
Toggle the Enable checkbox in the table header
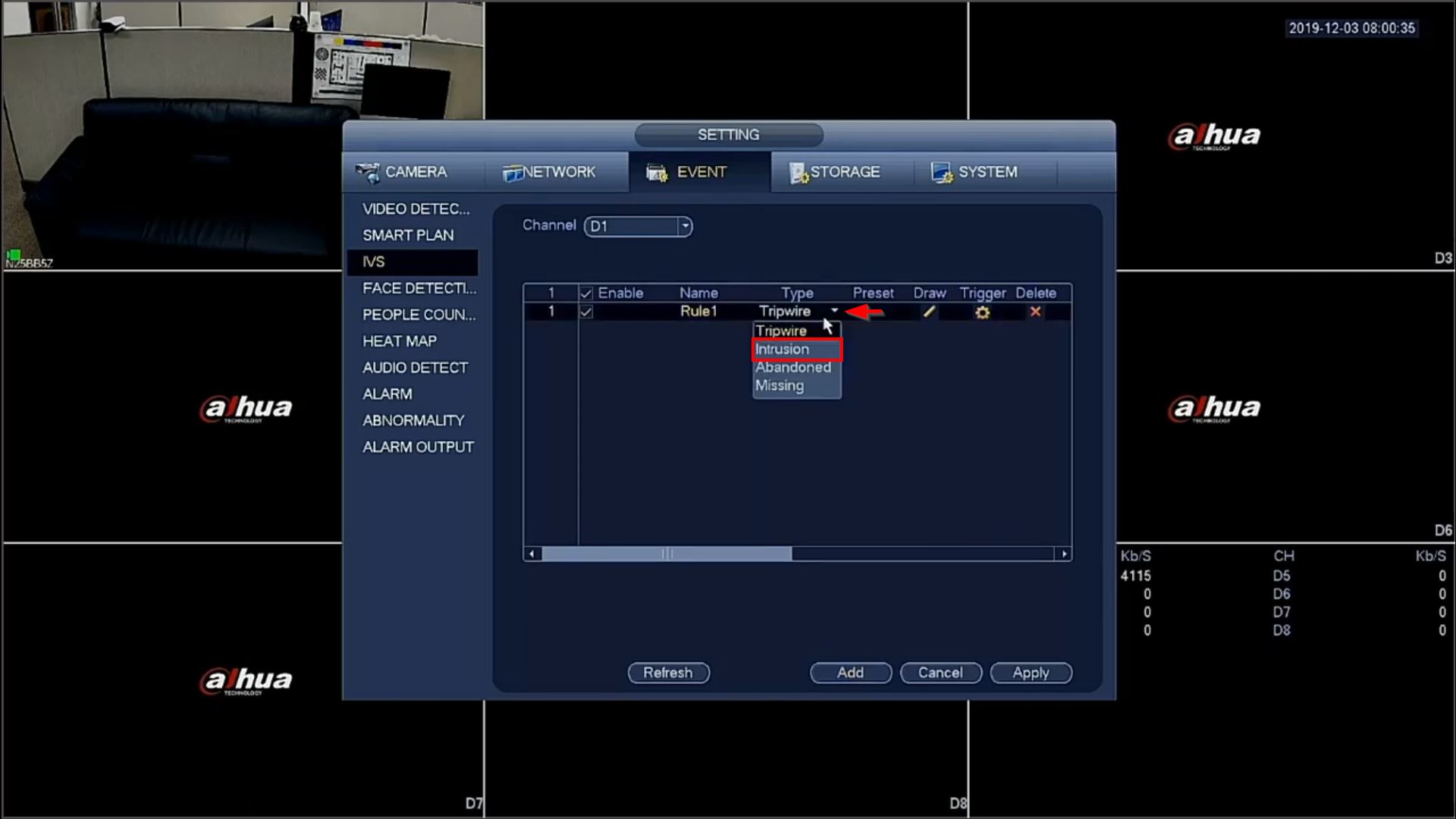[x=586, y=293]
